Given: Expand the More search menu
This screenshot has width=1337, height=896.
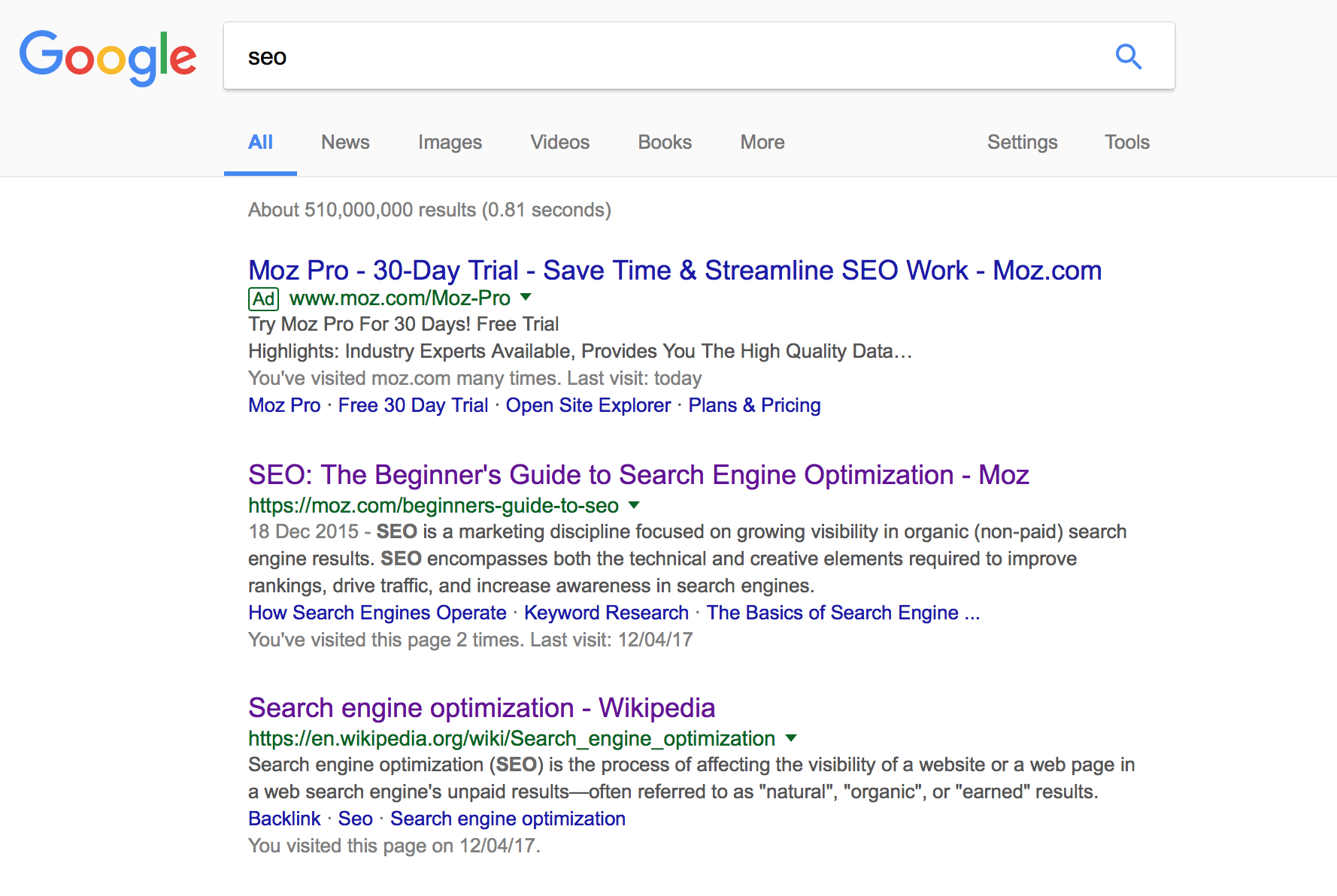Looking at the screenshot, I should coord(762,142).
